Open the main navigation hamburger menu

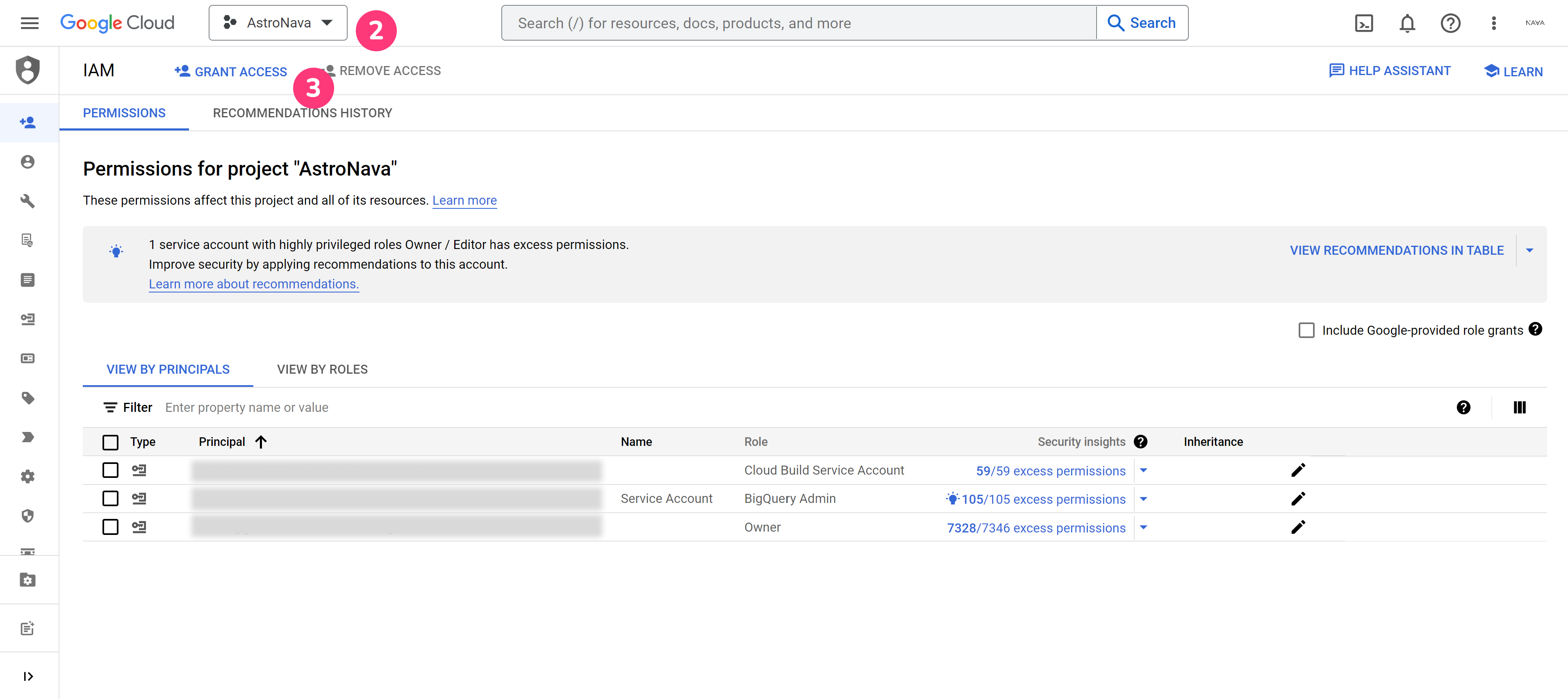tap(29, 23)
